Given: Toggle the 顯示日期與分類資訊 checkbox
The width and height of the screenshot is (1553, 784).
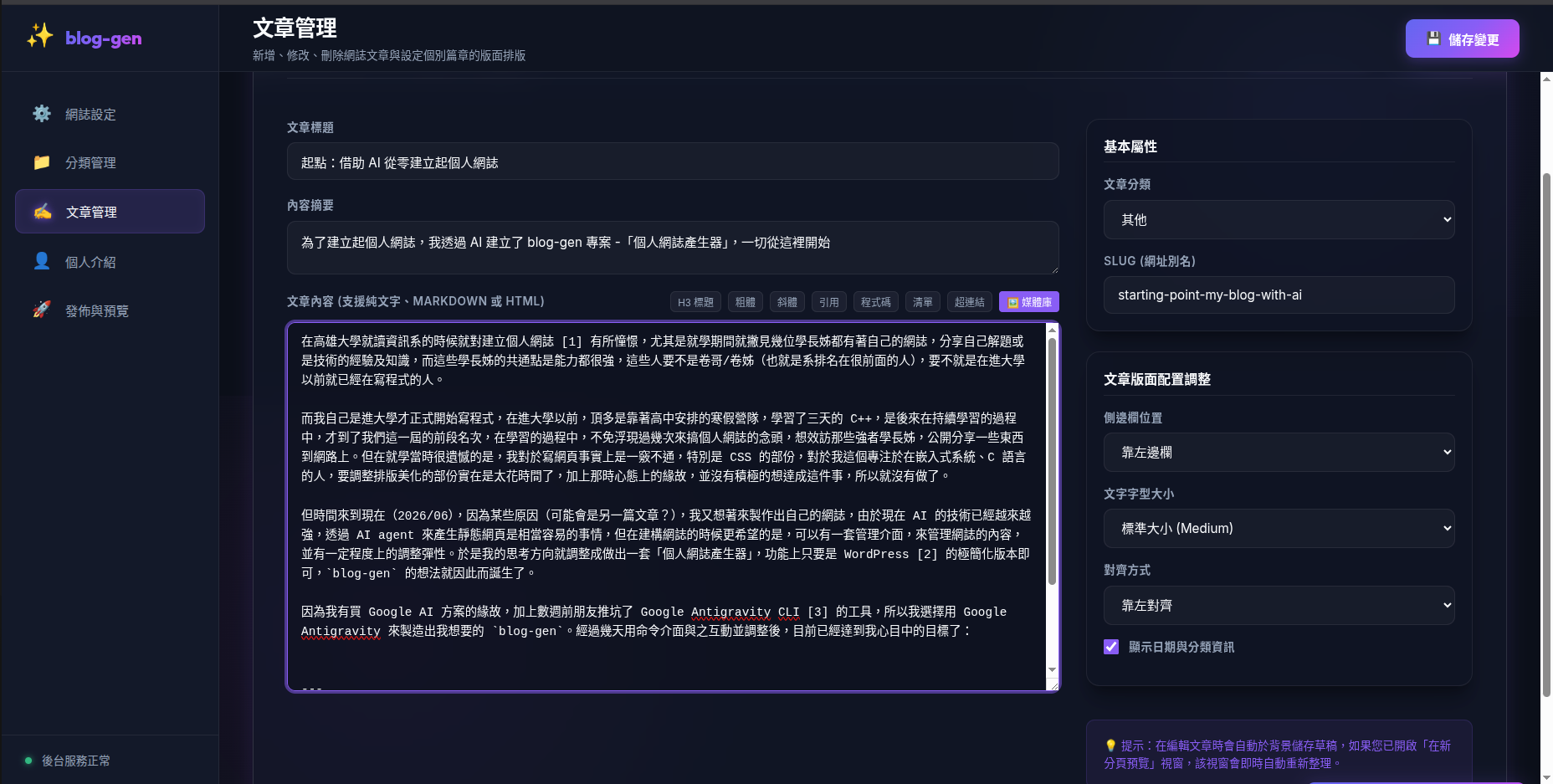Looking at the screenshot, I should click(1111, 647).
